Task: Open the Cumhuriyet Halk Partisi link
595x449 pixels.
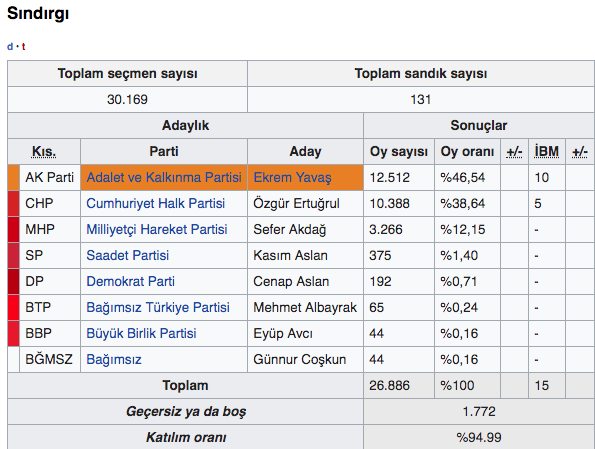Action: tap(156, 203)
